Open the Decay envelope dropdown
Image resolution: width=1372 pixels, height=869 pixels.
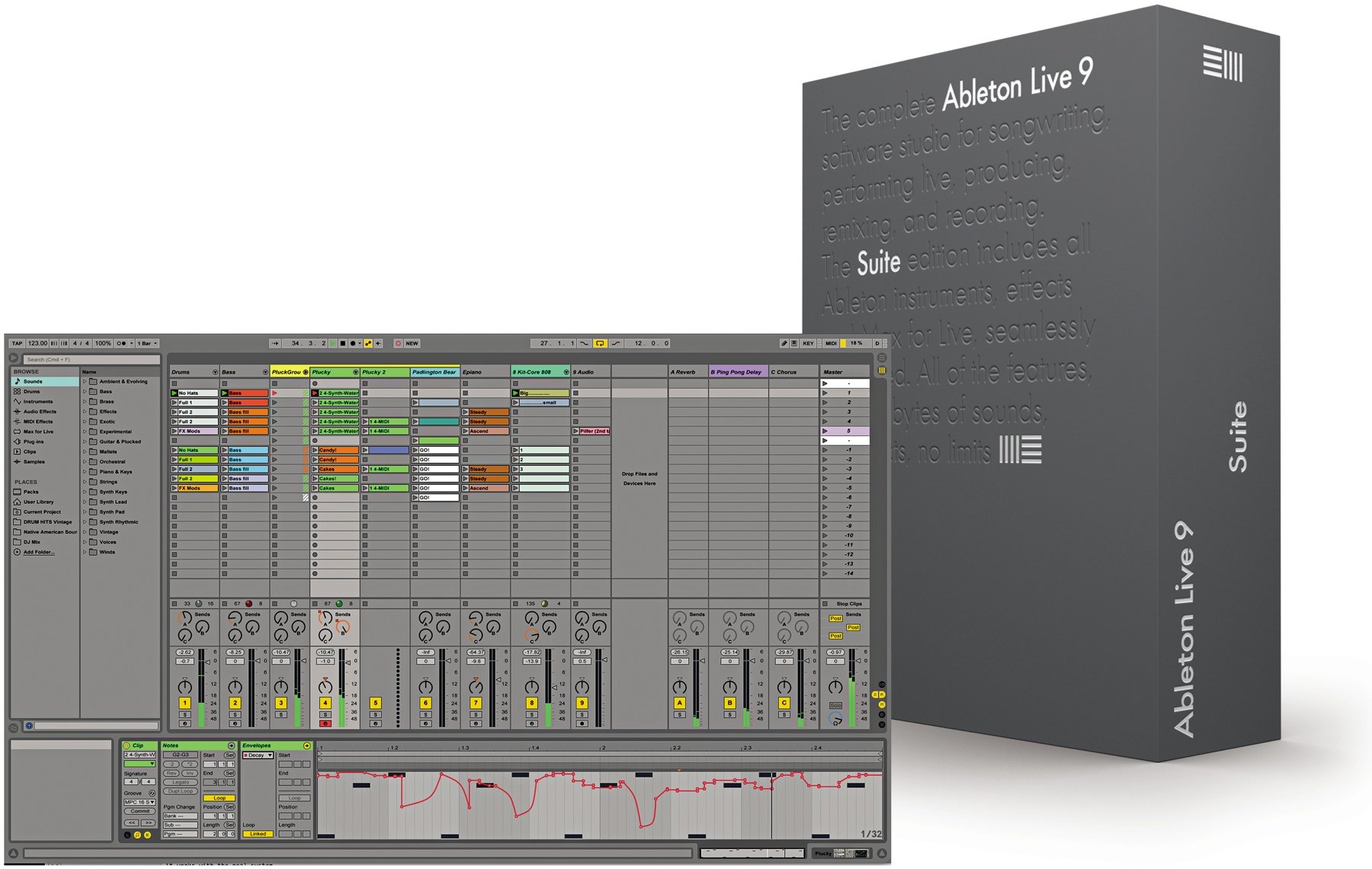click(258, 755)
